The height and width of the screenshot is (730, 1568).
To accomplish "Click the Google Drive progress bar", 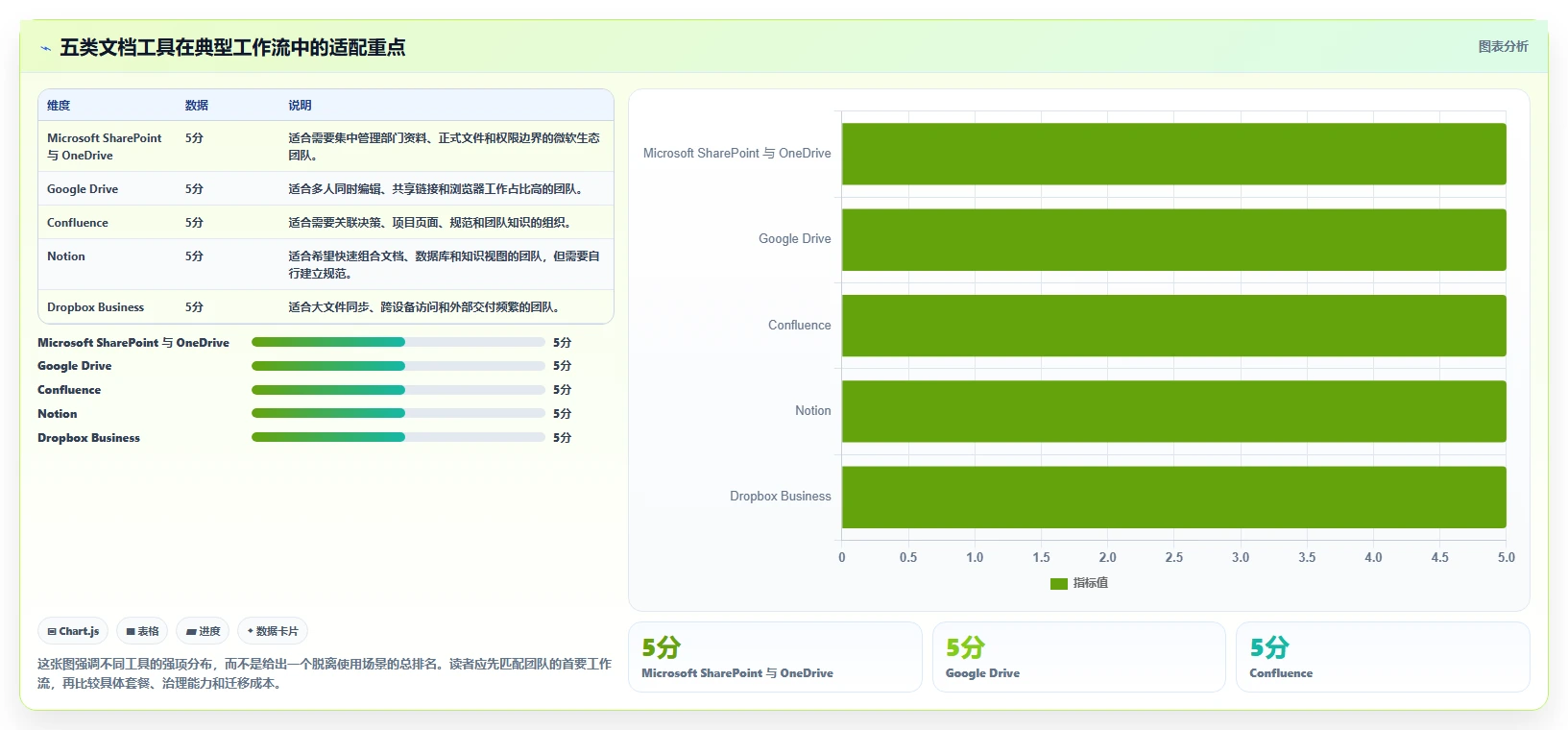I will click(398, 366).
